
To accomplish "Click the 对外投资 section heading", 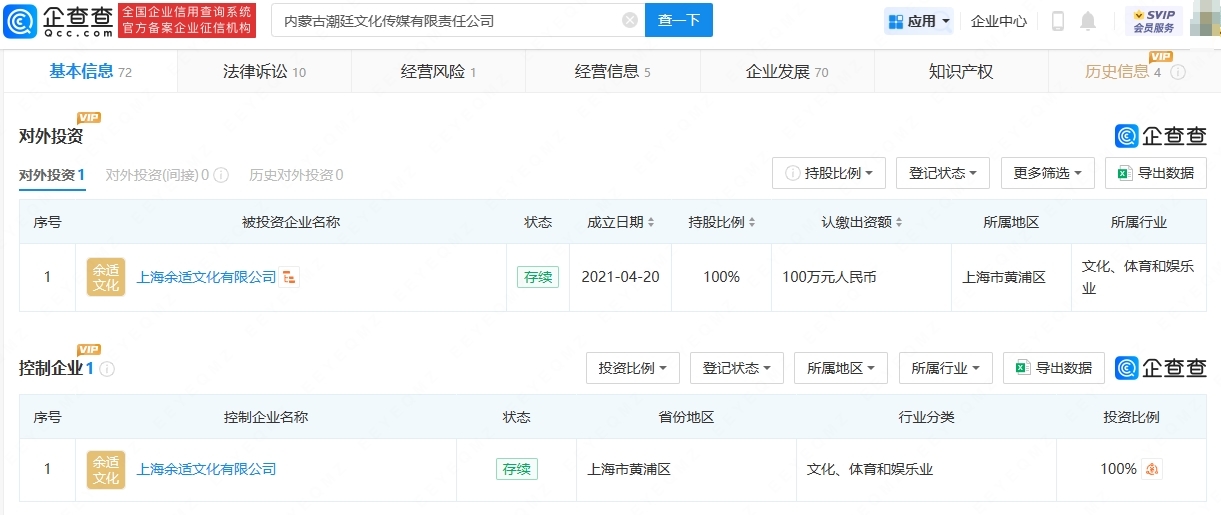I will (51, 136).
